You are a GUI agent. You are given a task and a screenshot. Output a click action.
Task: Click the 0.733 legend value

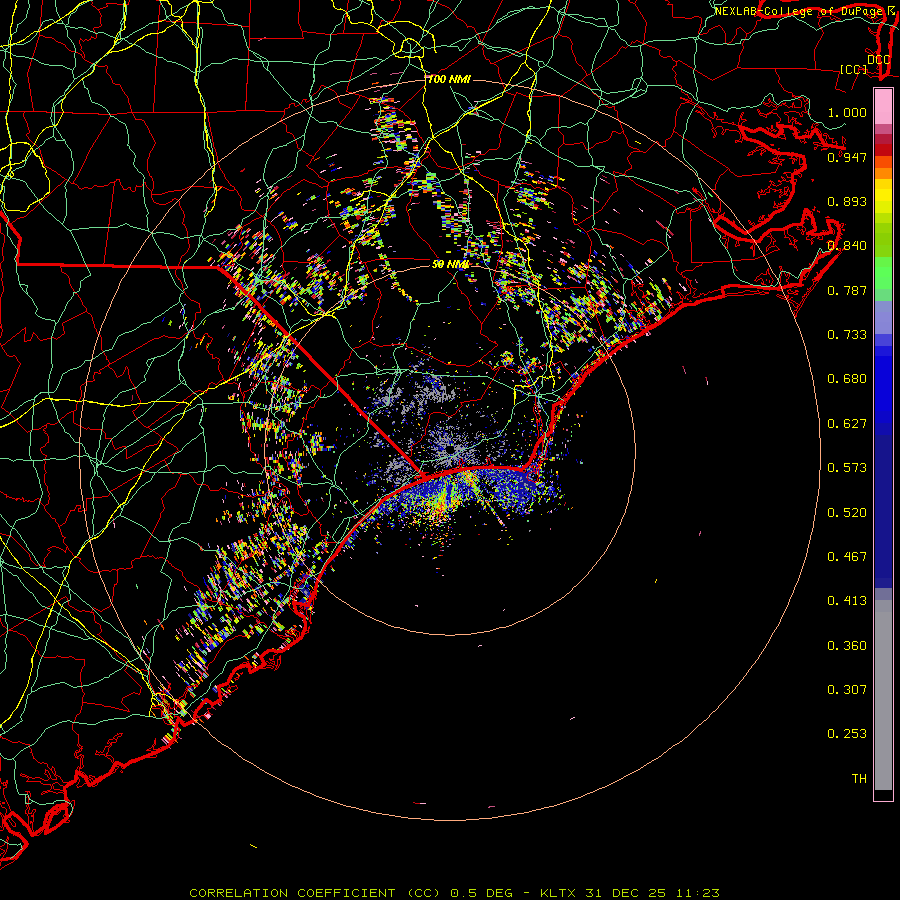click(x=847, y=335)
